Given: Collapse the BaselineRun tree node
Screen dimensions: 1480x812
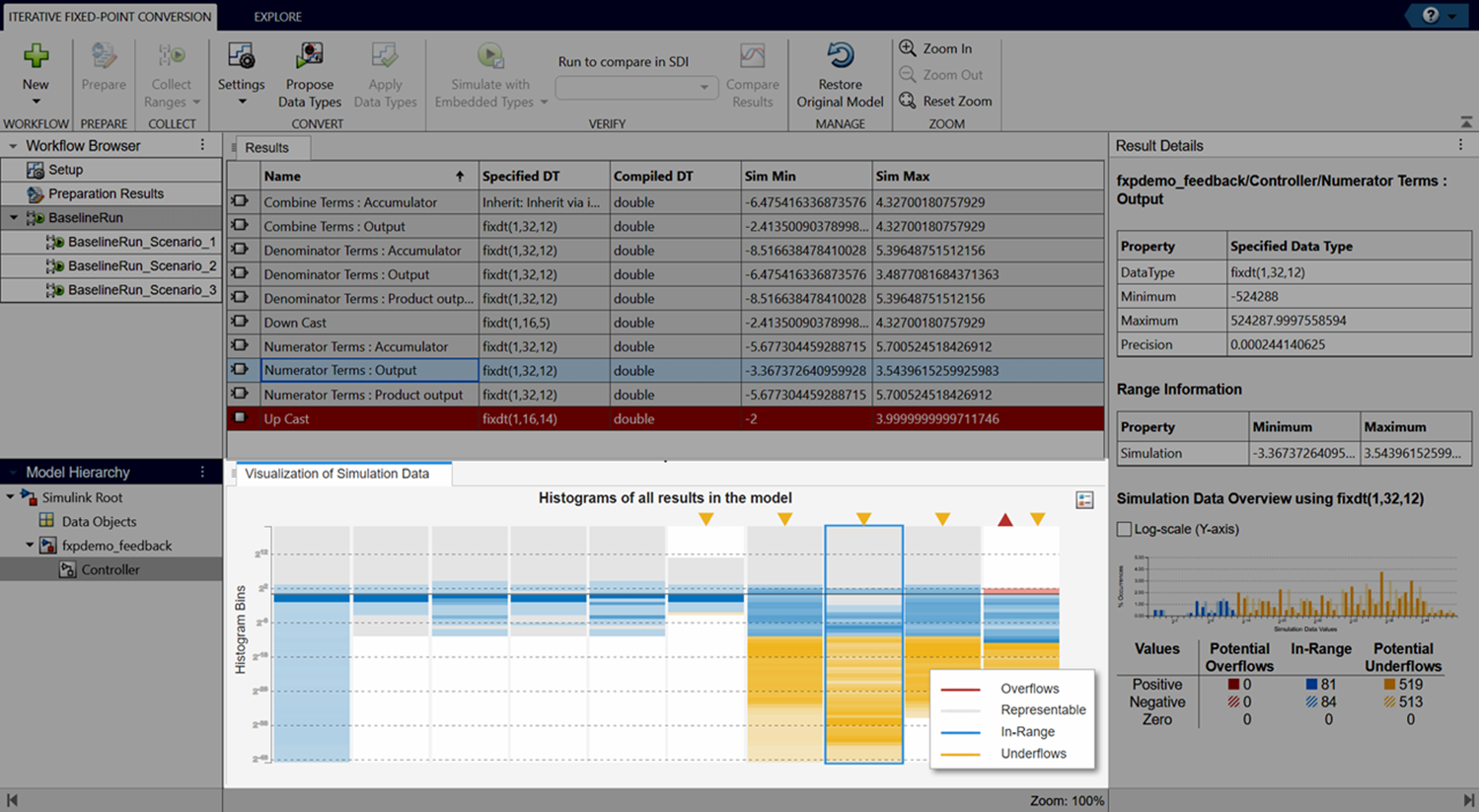Looking at the screenshot, I should [14, 218].
